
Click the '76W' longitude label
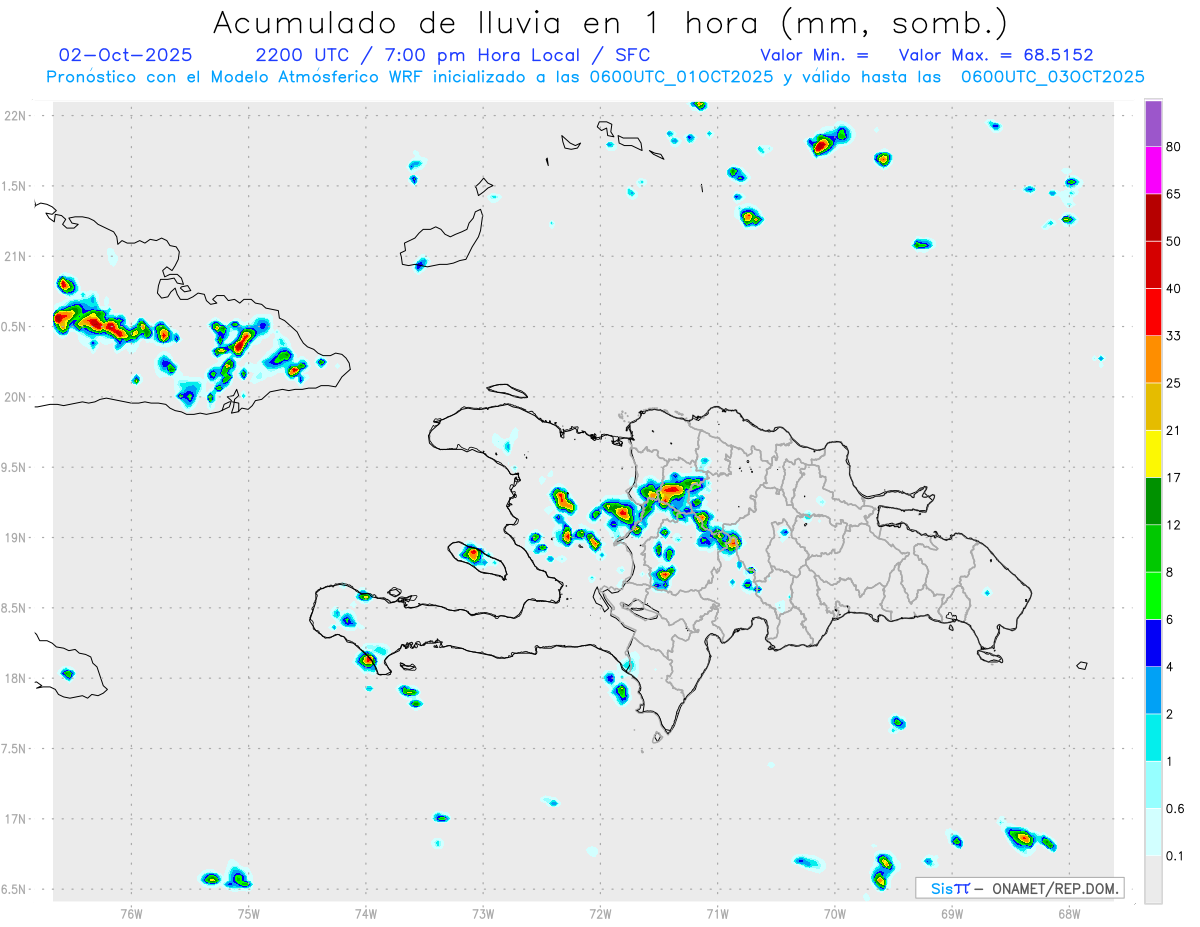[x=131, y=913]
